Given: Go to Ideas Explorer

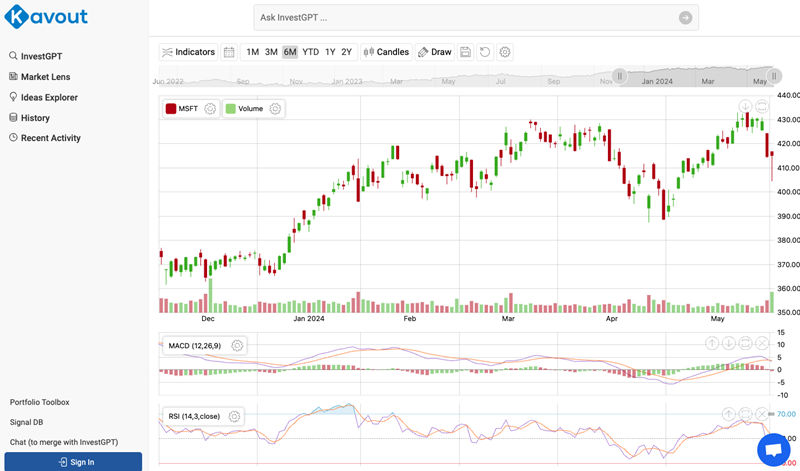Looking at the screenshot, I should pos(49,98).
